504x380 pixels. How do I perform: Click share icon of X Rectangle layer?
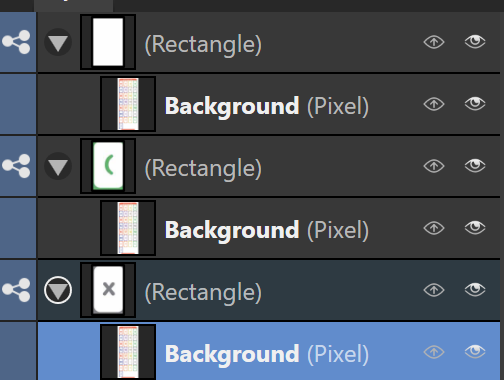point(16,290)
